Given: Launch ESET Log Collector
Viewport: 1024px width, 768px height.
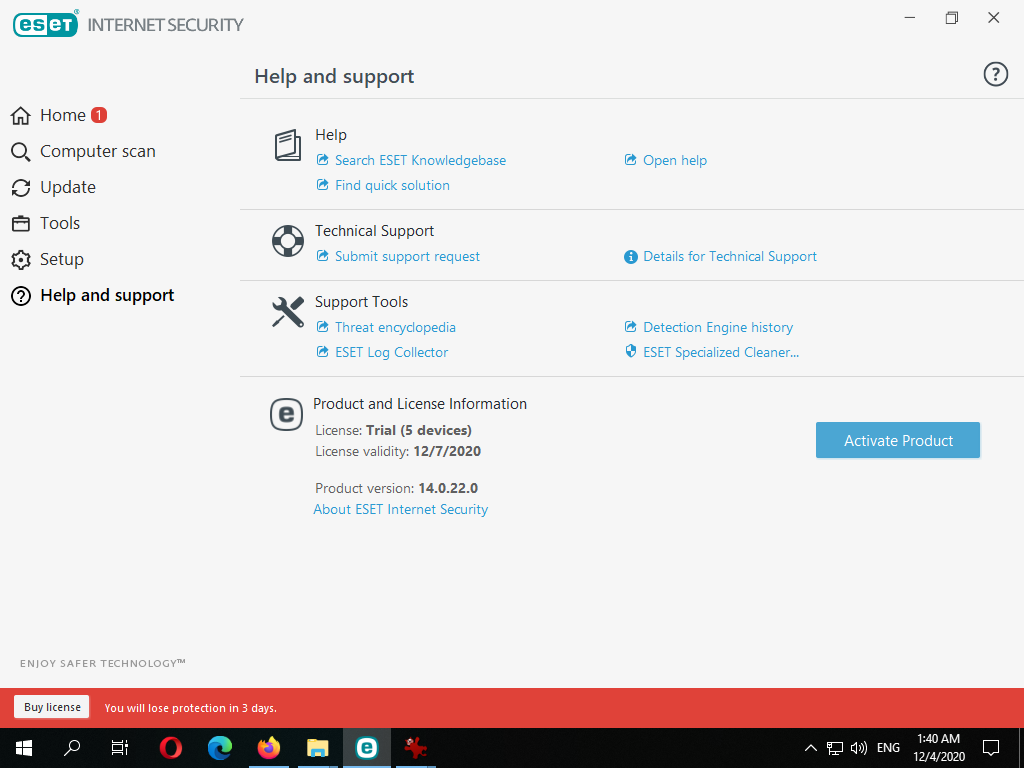Looking at the screenshot, I should pos(382,352).
